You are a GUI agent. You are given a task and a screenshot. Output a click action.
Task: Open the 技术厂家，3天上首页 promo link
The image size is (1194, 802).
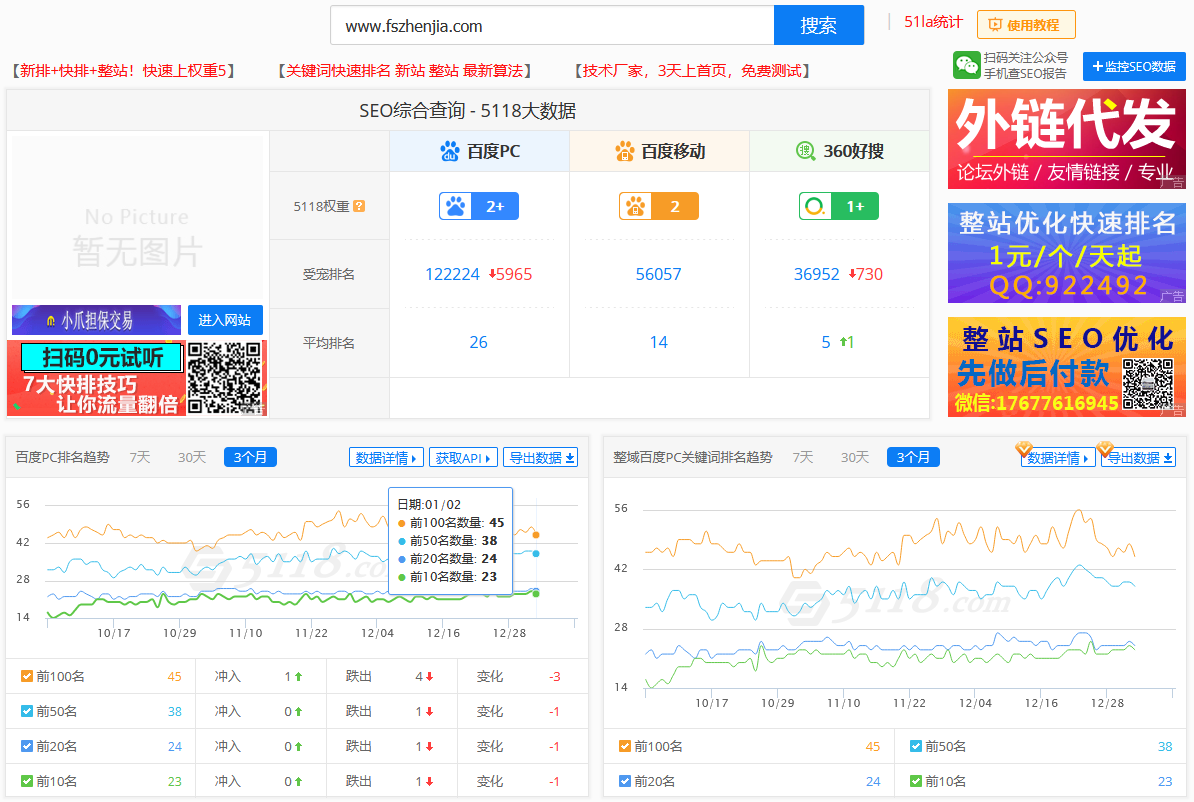(692, 71)
